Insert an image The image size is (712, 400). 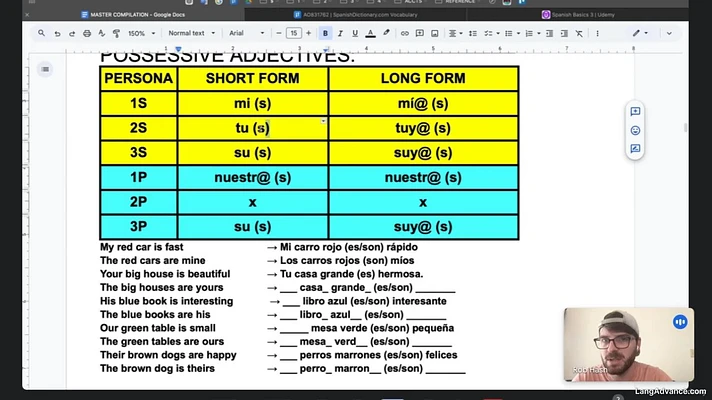pyautogui.click(x=435, y=33)
